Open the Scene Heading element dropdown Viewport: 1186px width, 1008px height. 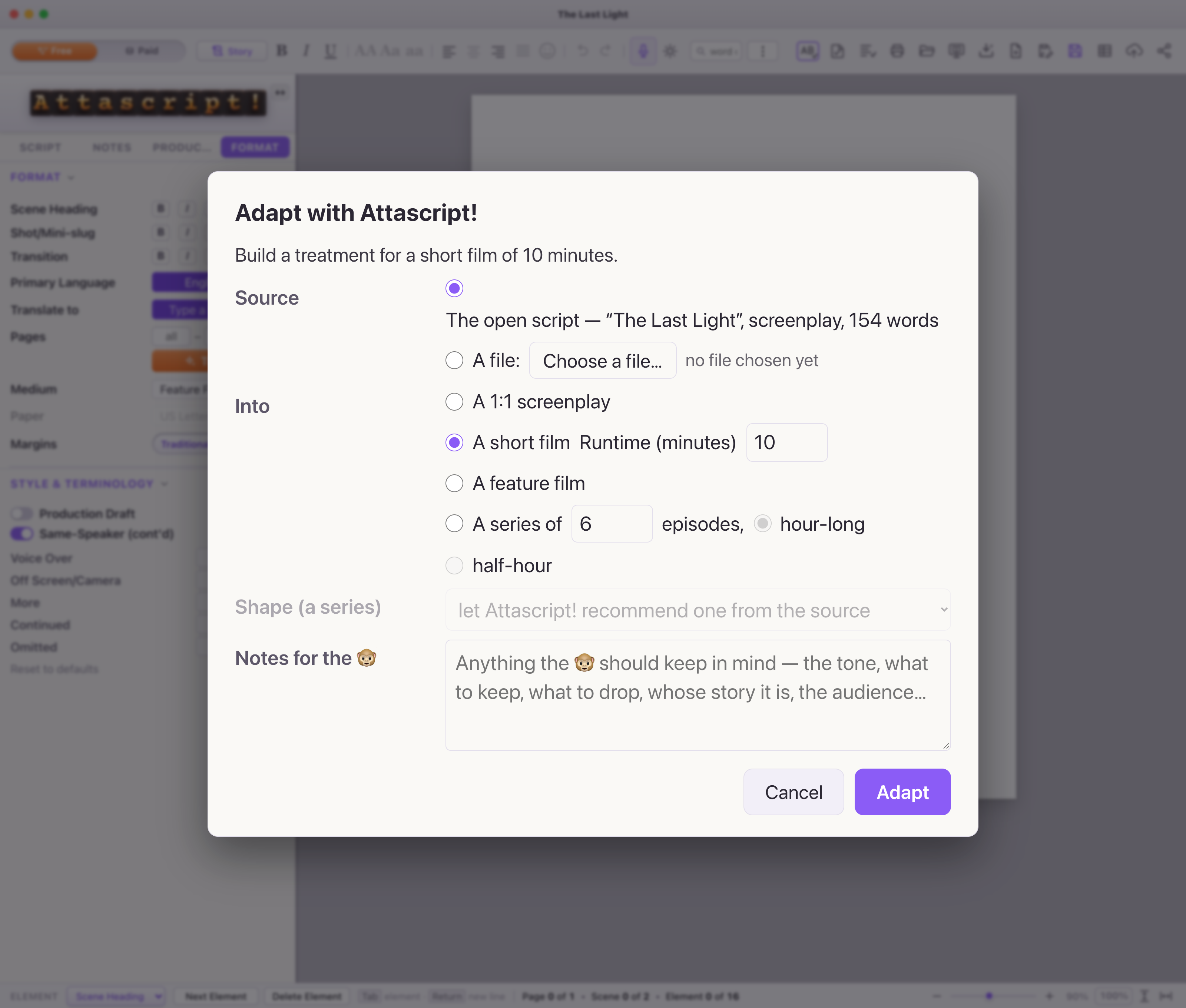[x=116, y=997]
